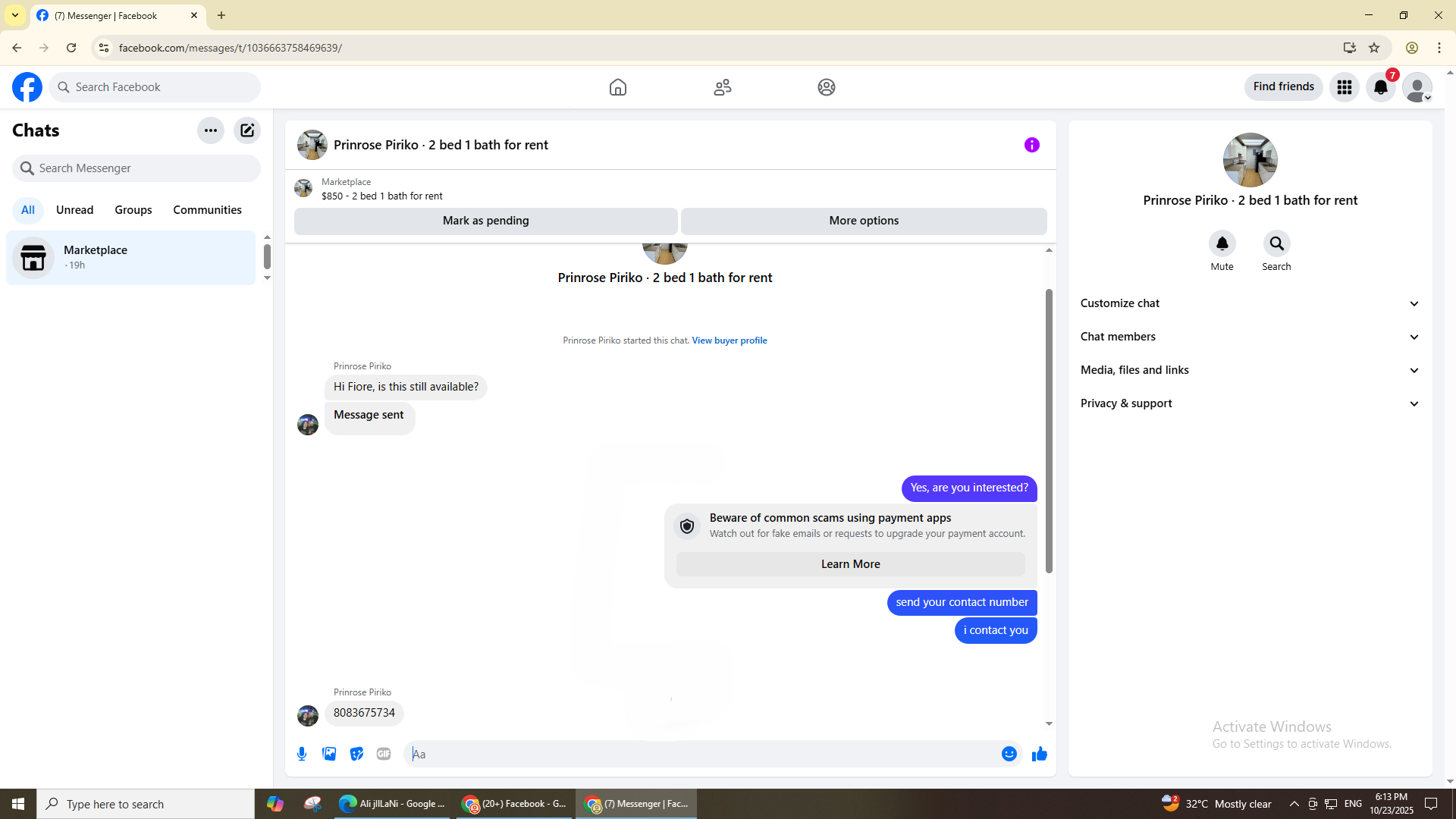Mute this conversation
1456x819 pixels.
point(1222,243)
